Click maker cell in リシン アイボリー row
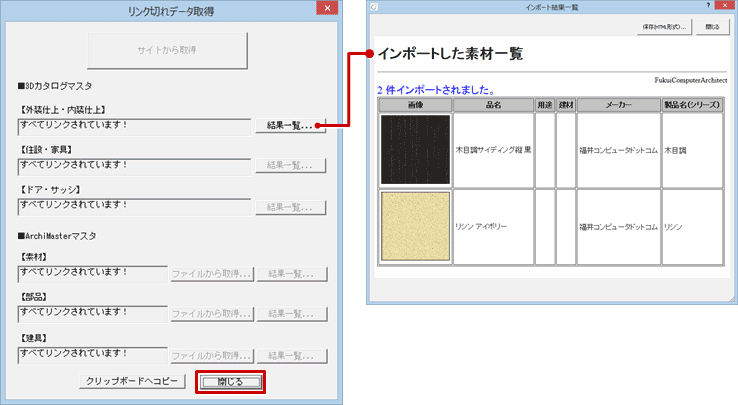The height and width of the screenshot is (405, 738). [x=619, y=227]
